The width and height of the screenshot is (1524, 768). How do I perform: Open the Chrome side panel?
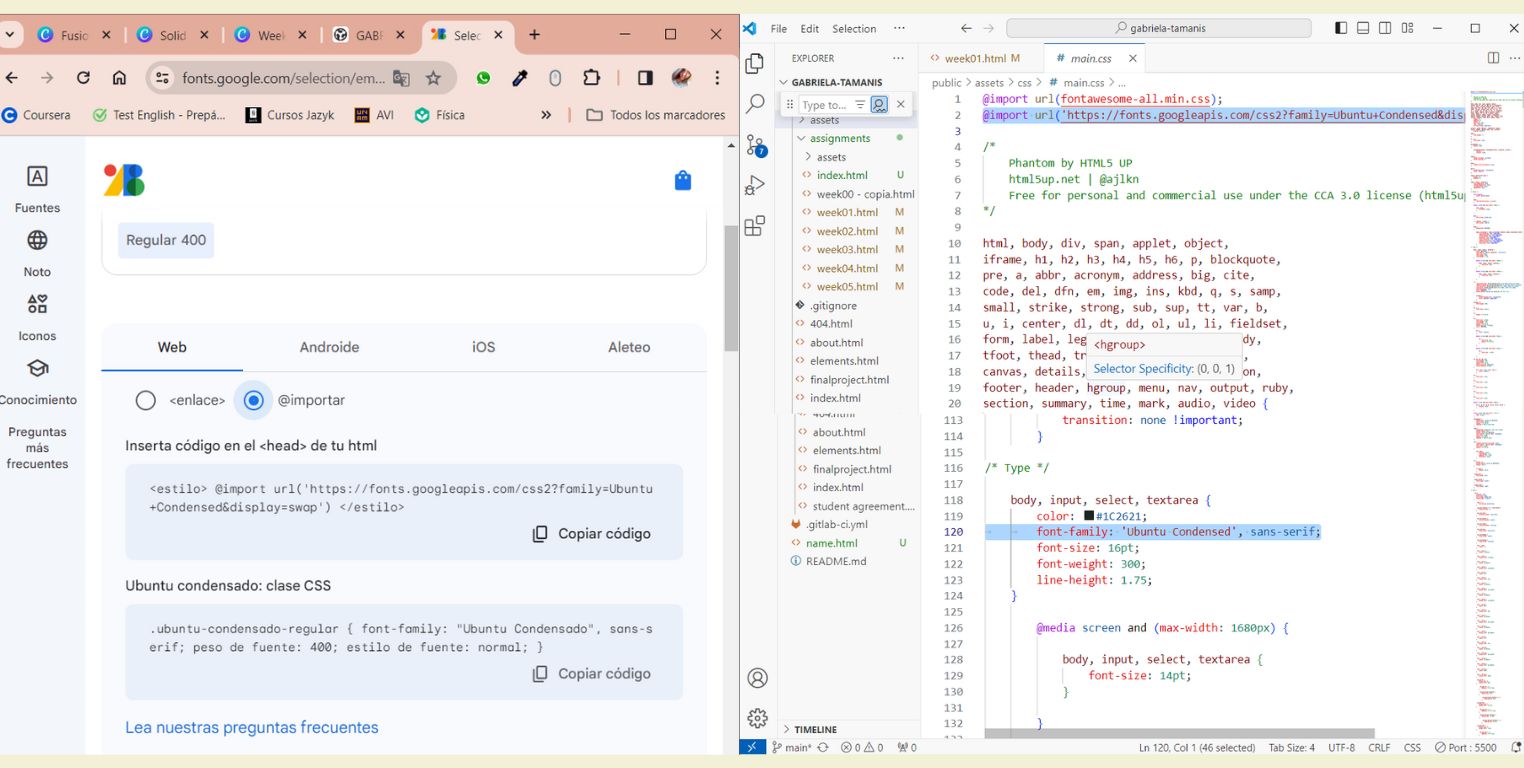(645, 78)
